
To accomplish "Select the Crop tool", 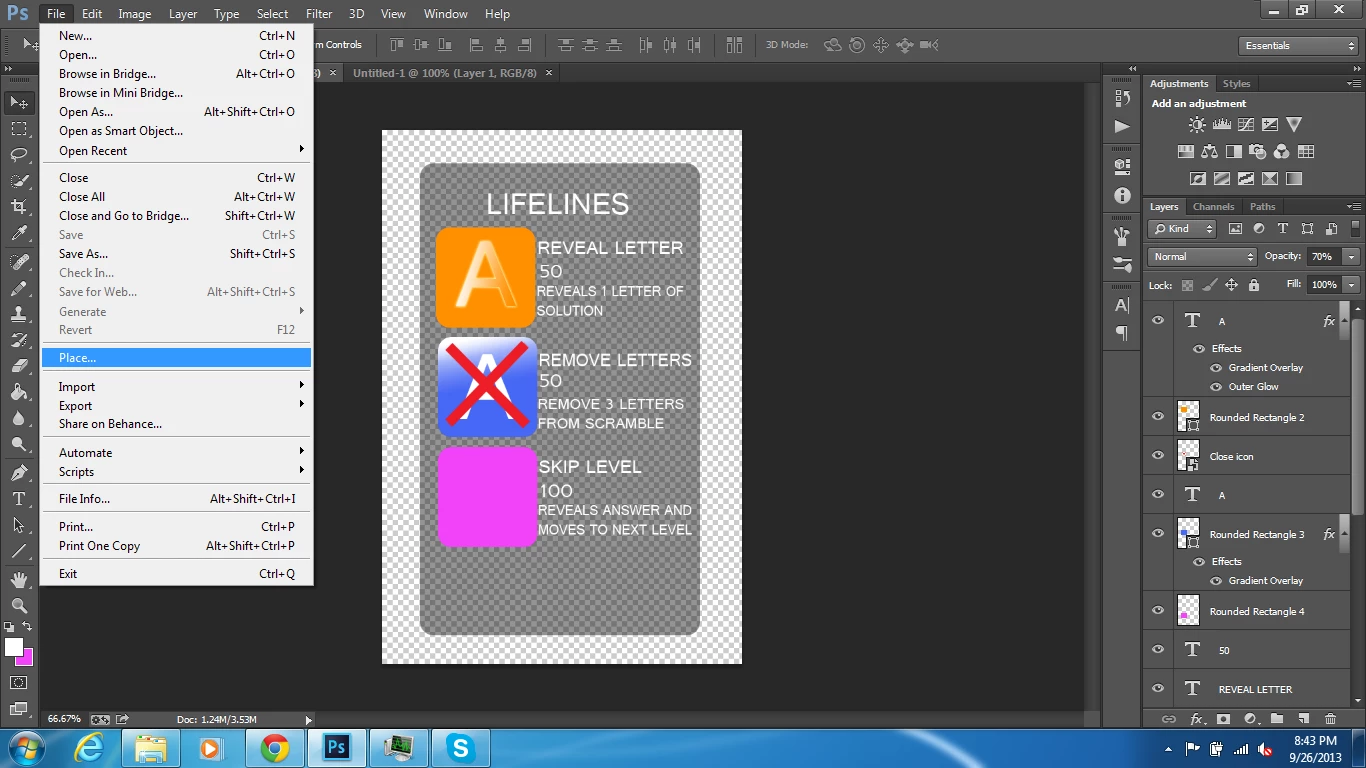I will click(x=19, y=207).
